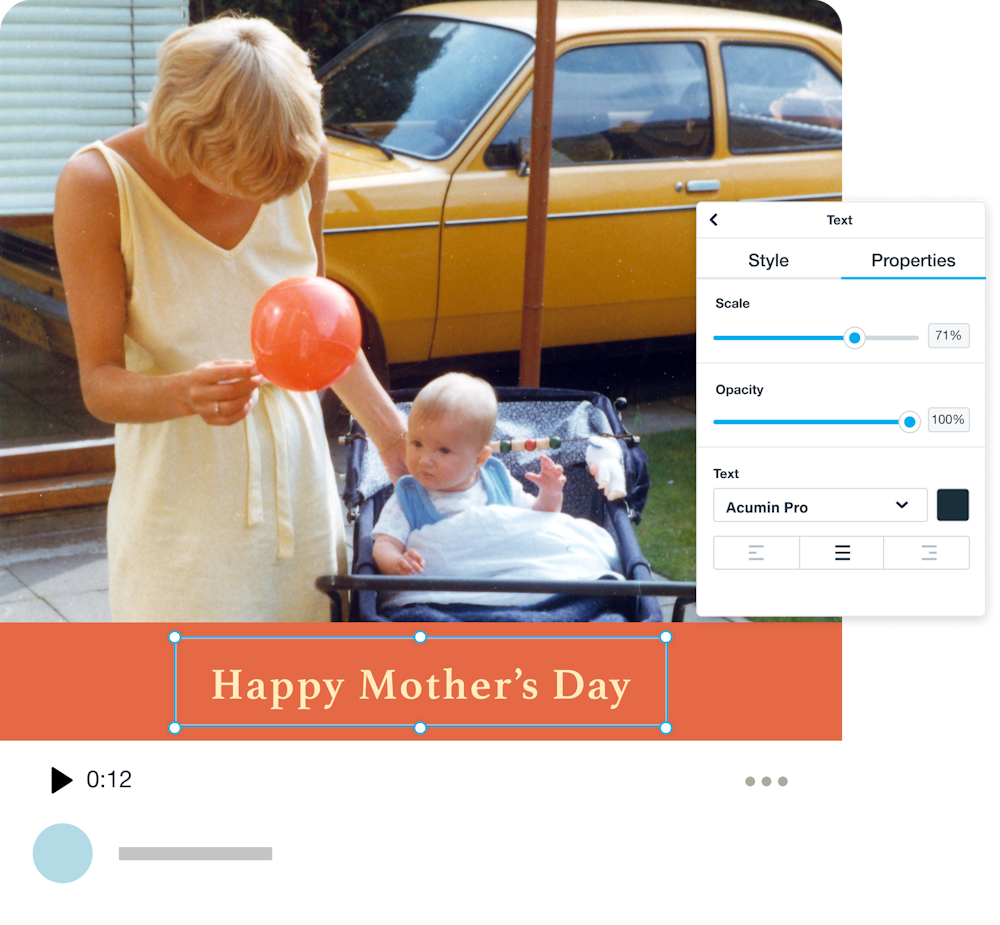Viewport: 1000px width, 925px height.
Task: Center align the text
Action: pos(842,553)
